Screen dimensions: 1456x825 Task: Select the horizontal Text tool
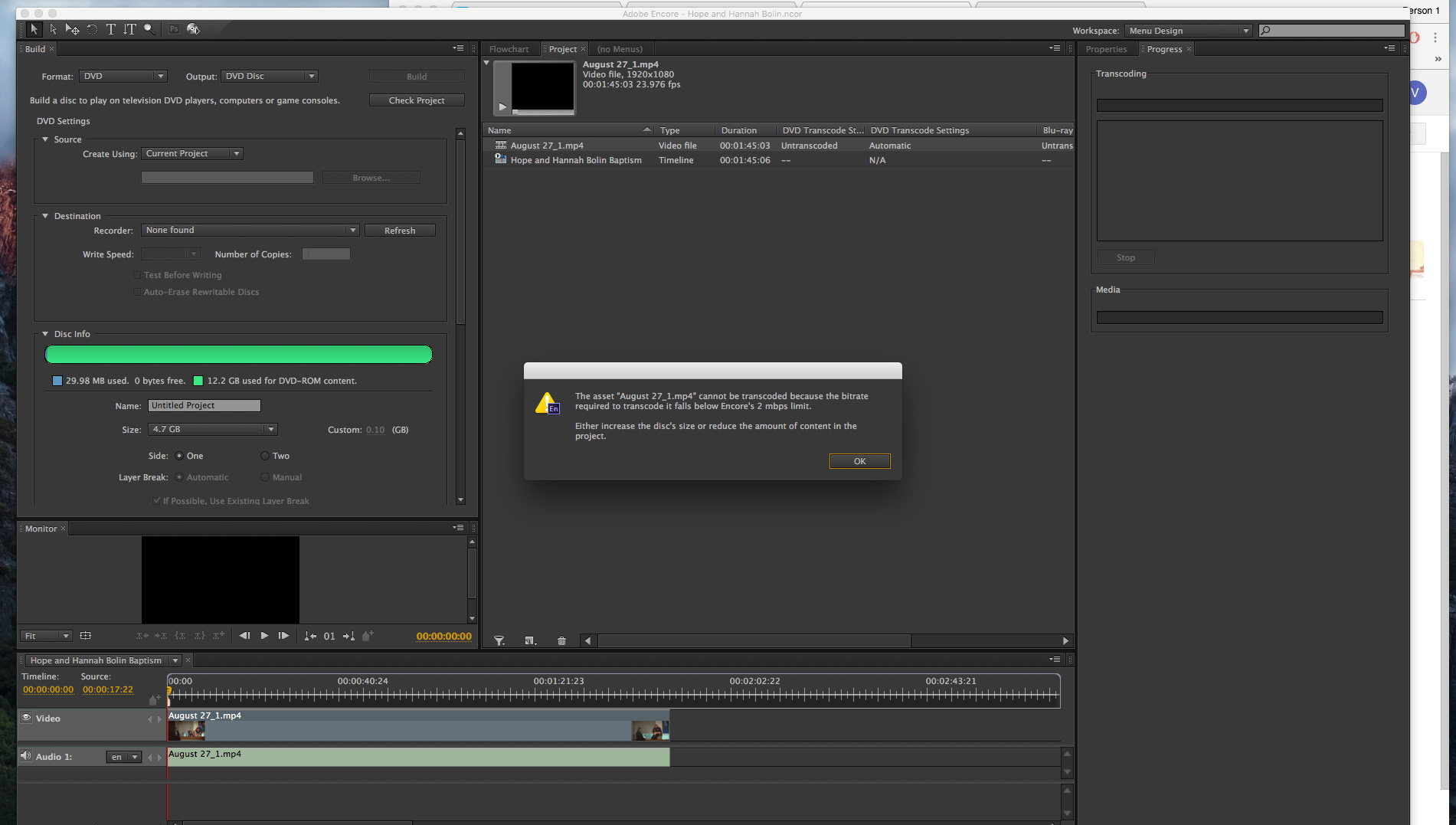pyautogui.click(x=111, y=29)
